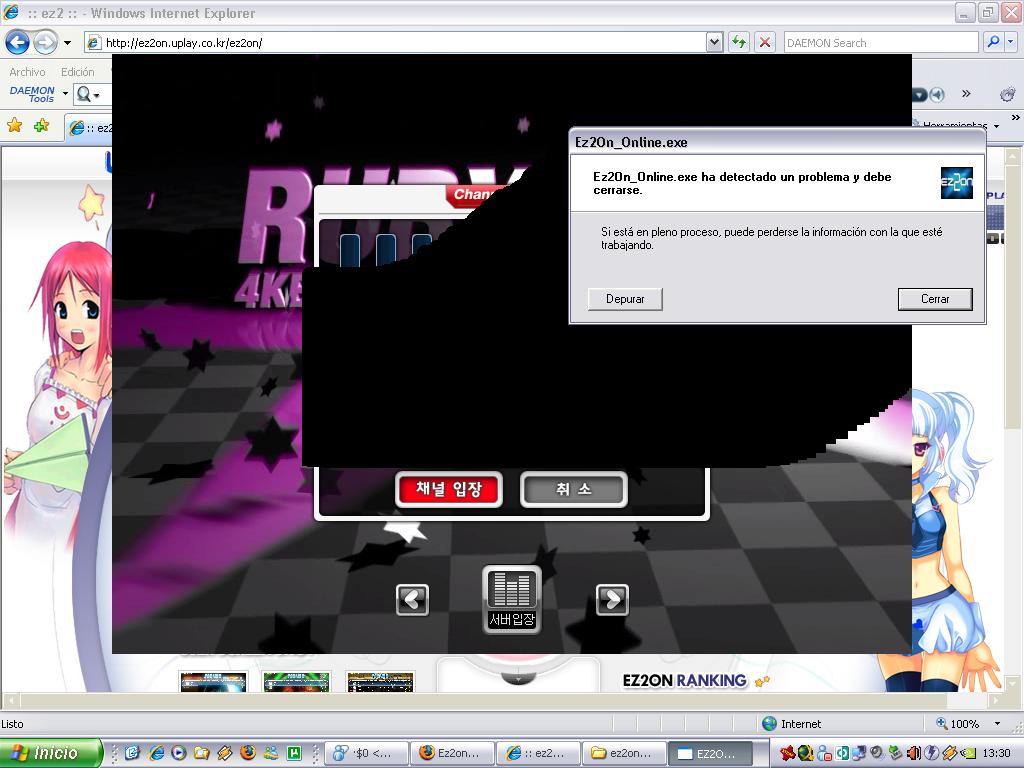Click the red Stop loading icon
Image resolution: width=1024 pixels, height=768 pixels.
[x=764, y=43]
